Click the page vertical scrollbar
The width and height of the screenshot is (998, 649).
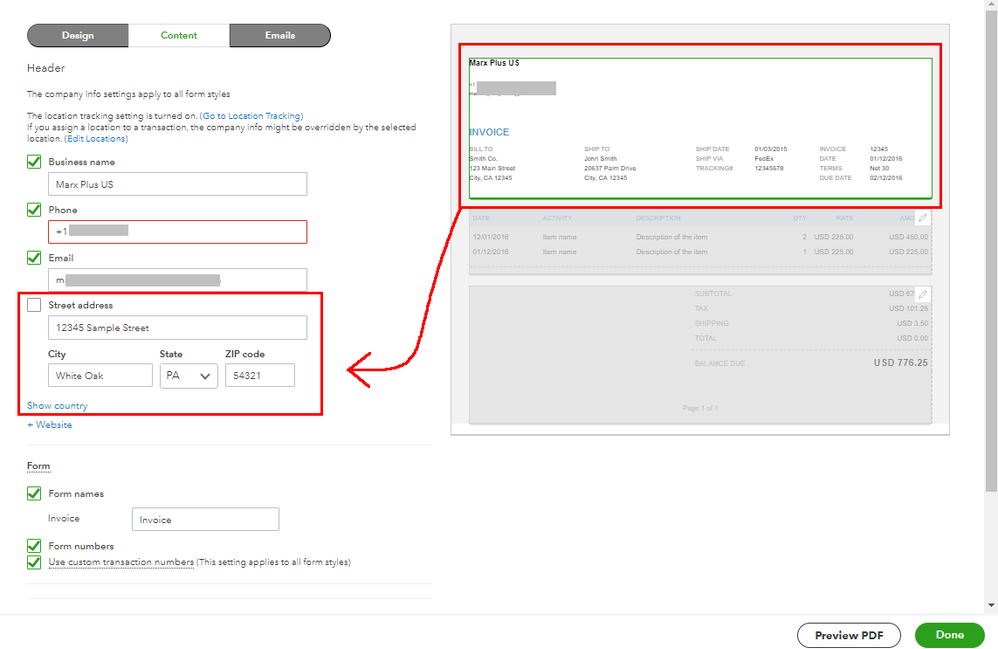(991, 251)
